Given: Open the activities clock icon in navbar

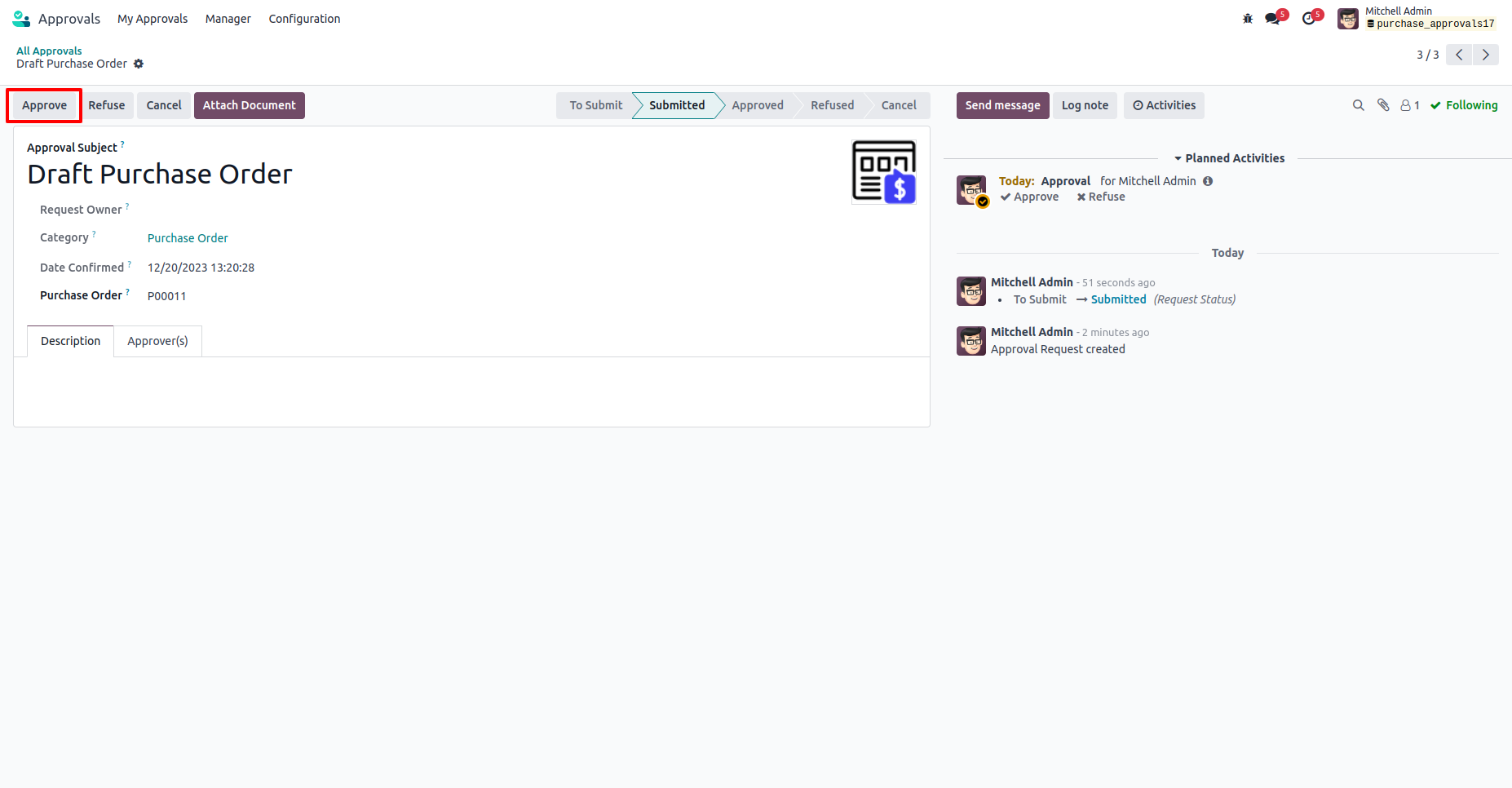Looking at the screenshot, I should [1311, 18].
